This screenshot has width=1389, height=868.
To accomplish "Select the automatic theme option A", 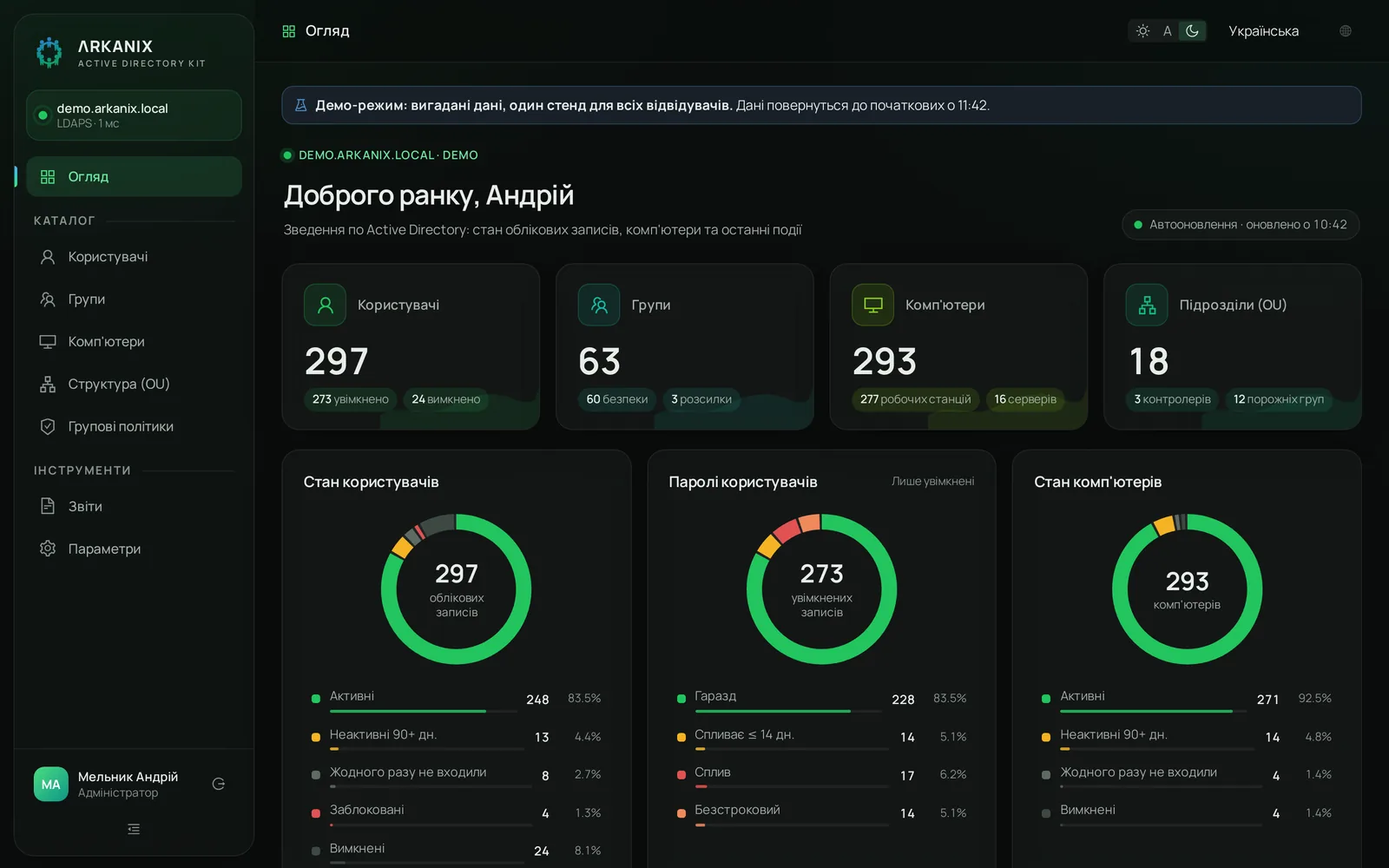I will (x=1168, y=31).
